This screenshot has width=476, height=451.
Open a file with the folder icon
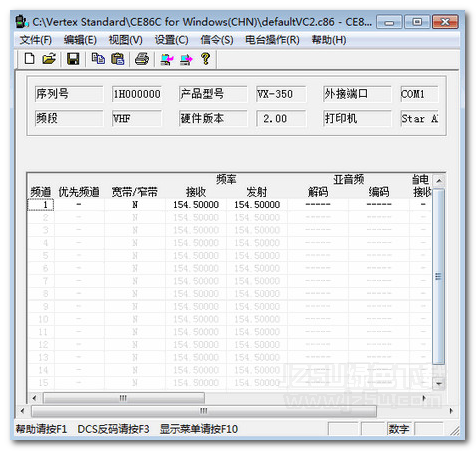tap(49, 59)
